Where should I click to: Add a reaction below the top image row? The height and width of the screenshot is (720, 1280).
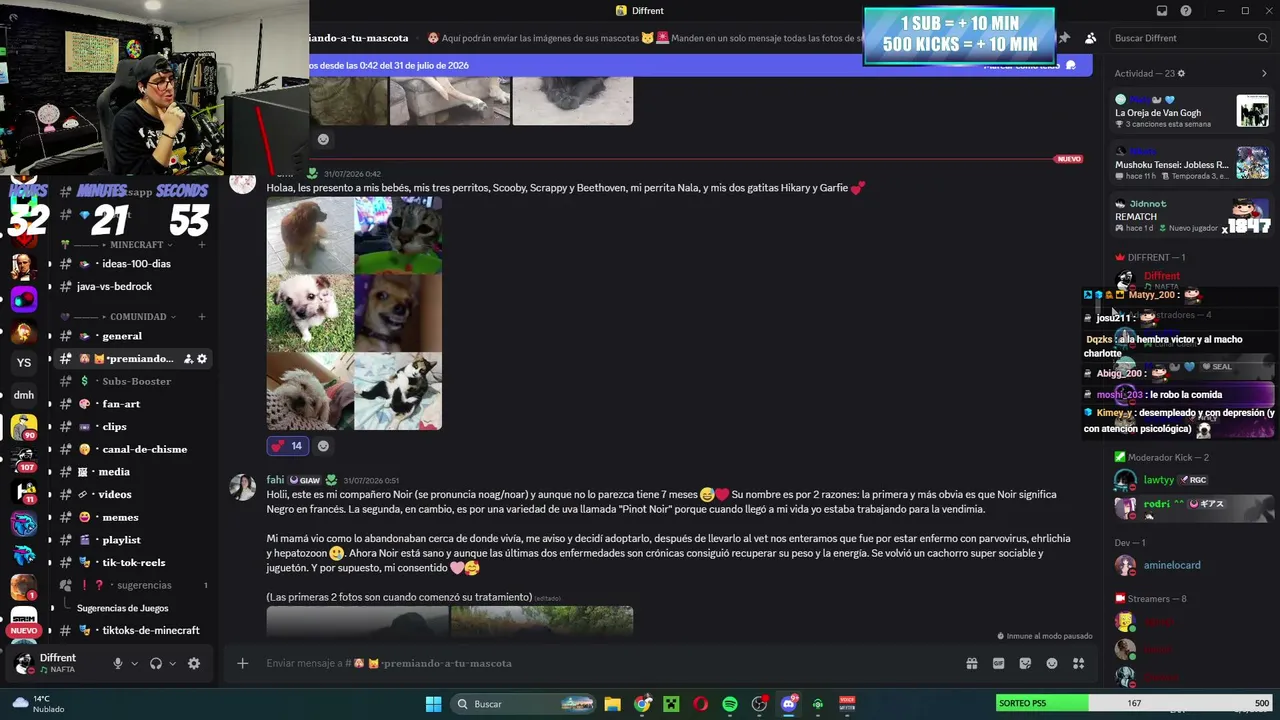pos(323,139)
